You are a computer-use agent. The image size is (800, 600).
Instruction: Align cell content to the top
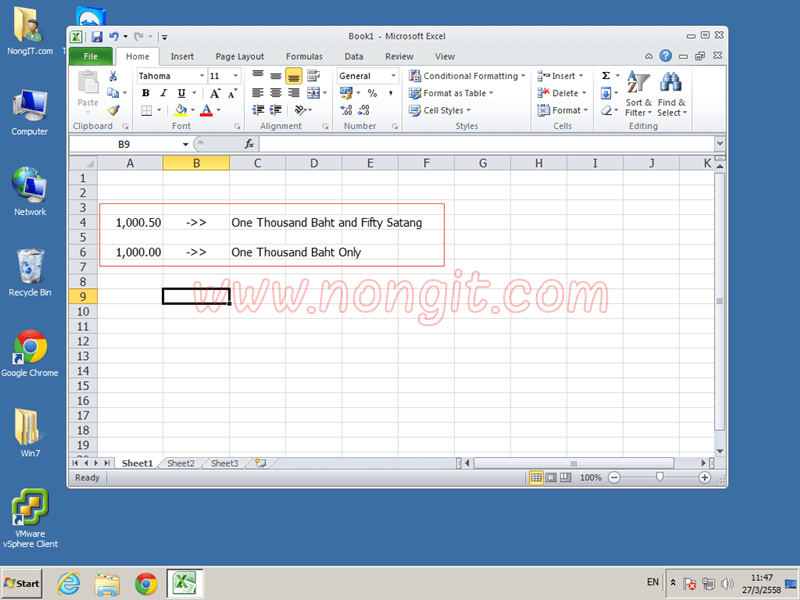click(x=258, y=76)
